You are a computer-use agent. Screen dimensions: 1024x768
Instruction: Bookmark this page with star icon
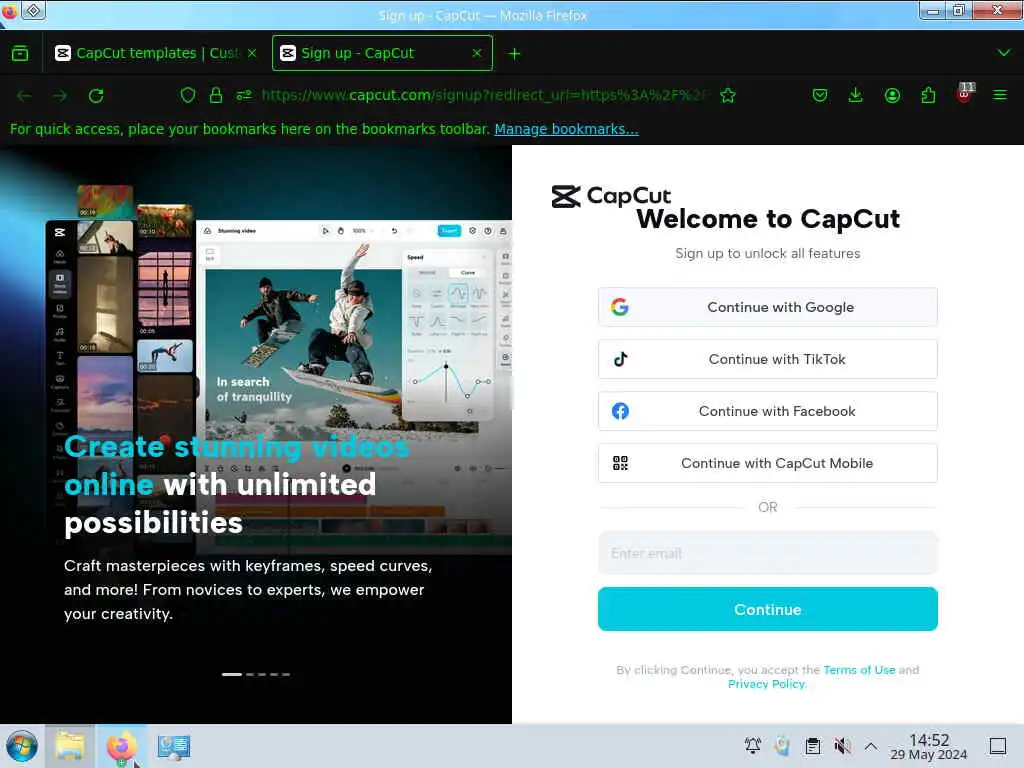(x=728, y=96)
